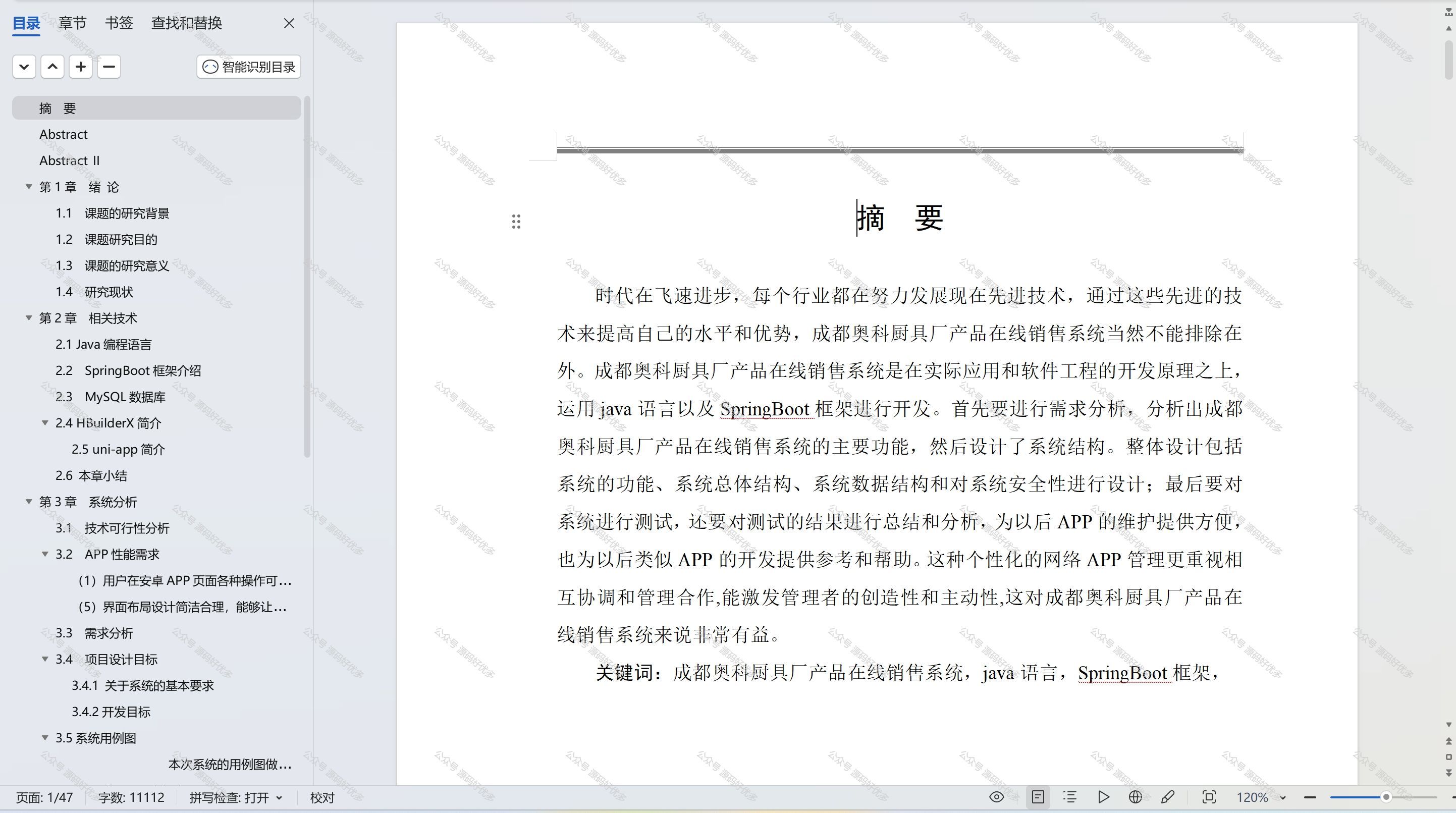Image resolution: width=1456 pixels, height=813 pixels.
Task: Switch to outline view icon
Action: [1069, 797]
